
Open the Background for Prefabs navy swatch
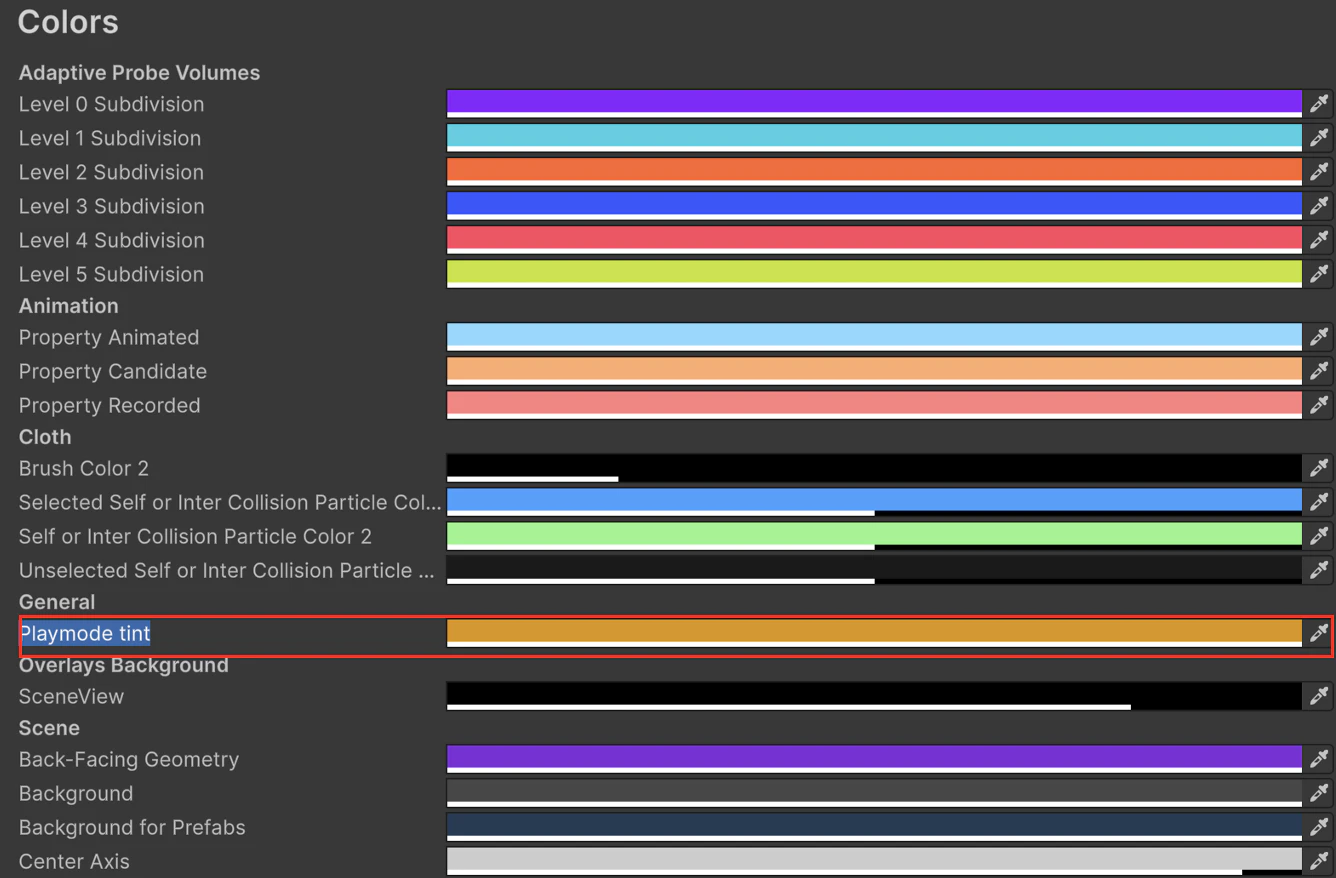pos(874,827)
